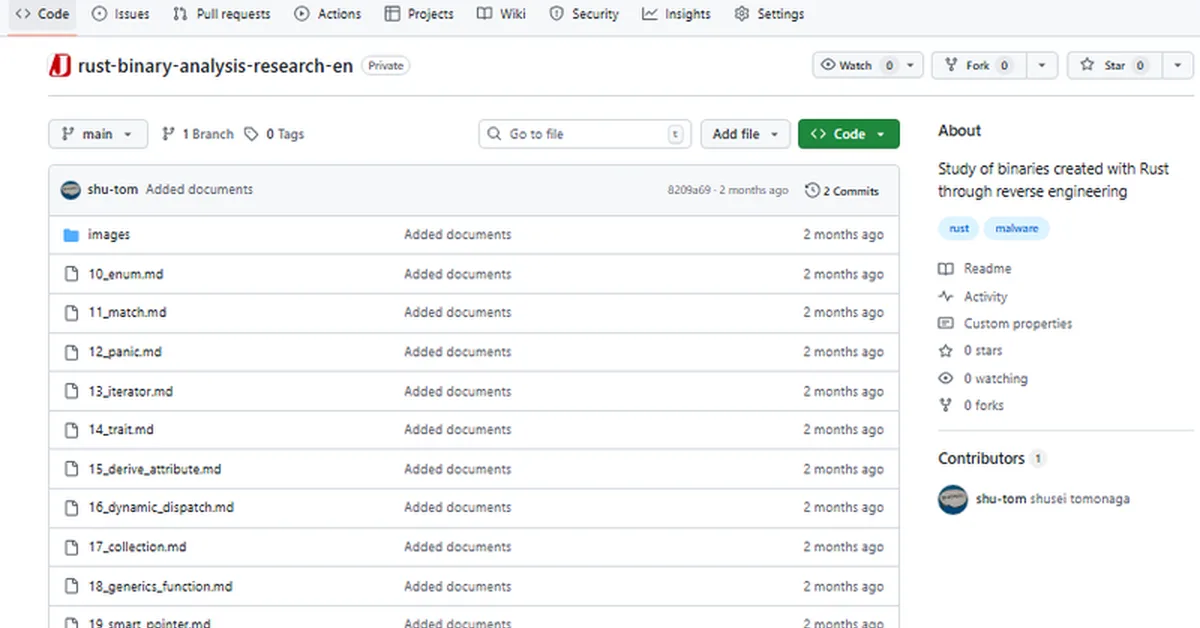Click the 10_enum.md file icon

(71, 274)
